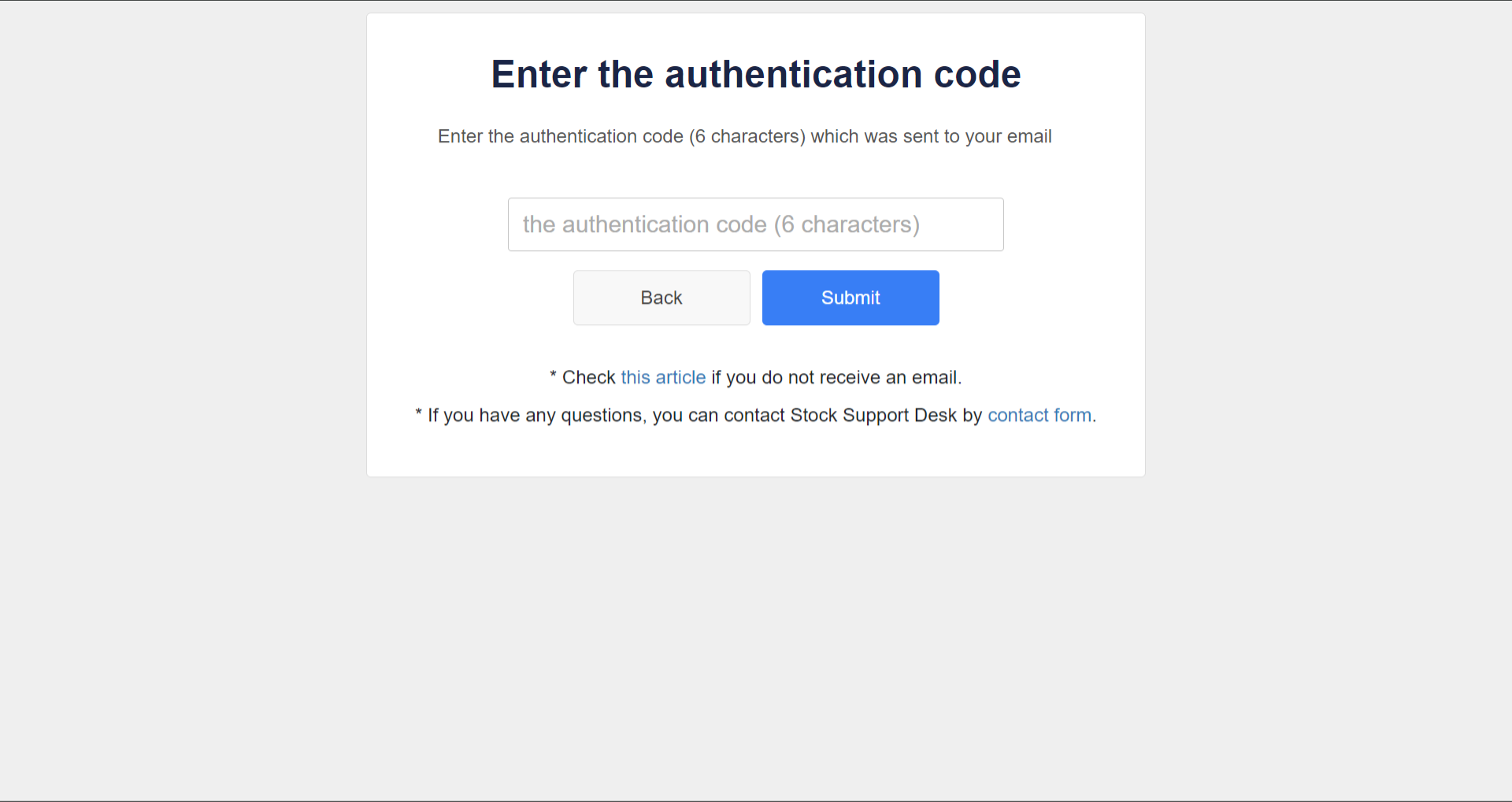Click the 'Enter the authentication code' heading
The image size is (1512, 802).
pos(755,73)
